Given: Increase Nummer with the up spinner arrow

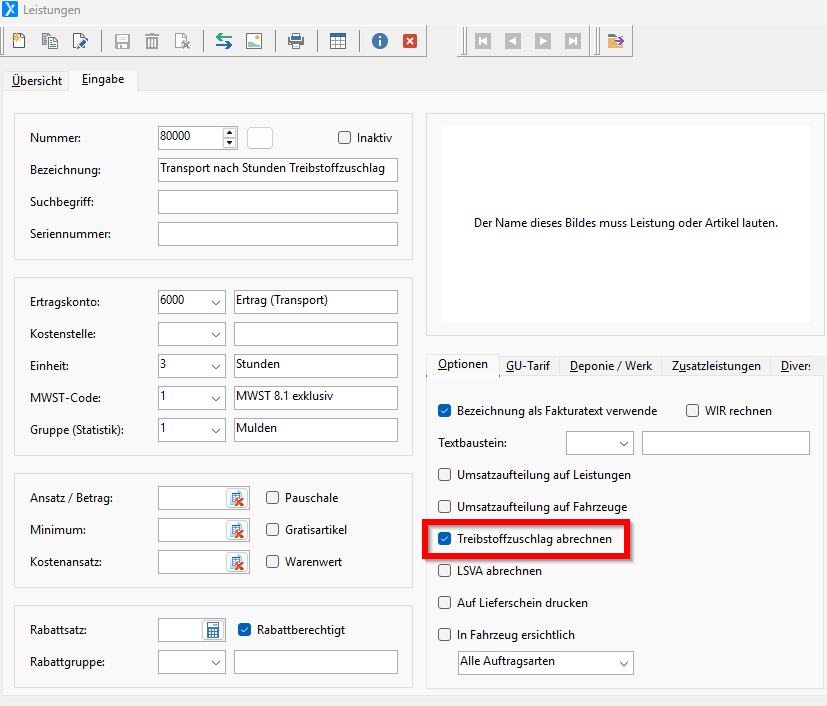Looking at the screenshot, I should 230,133.
